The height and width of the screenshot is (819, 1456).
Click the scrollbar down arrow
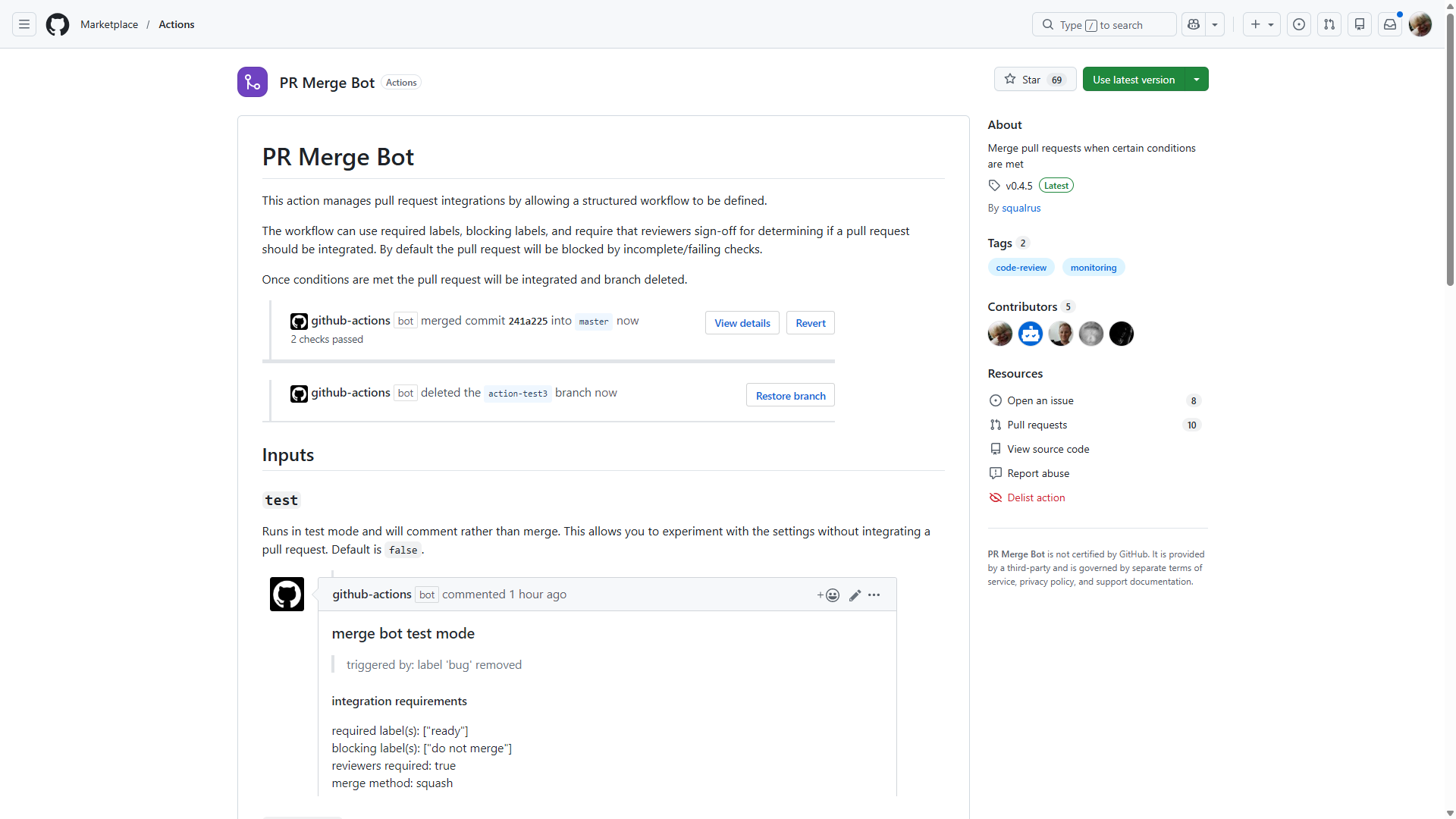[x=1450, y=813]
